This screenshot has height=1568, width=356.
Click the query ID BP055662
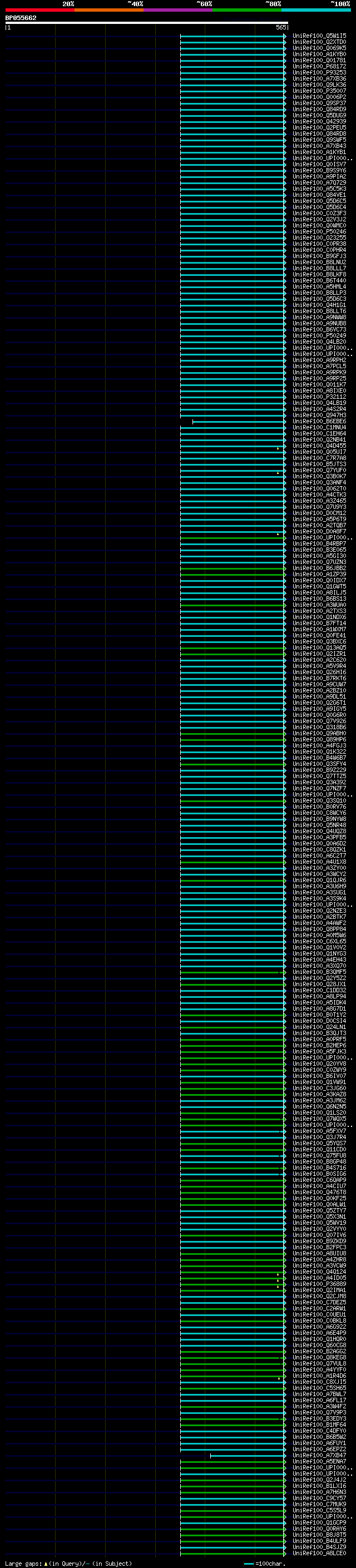(x=21, y=18)
